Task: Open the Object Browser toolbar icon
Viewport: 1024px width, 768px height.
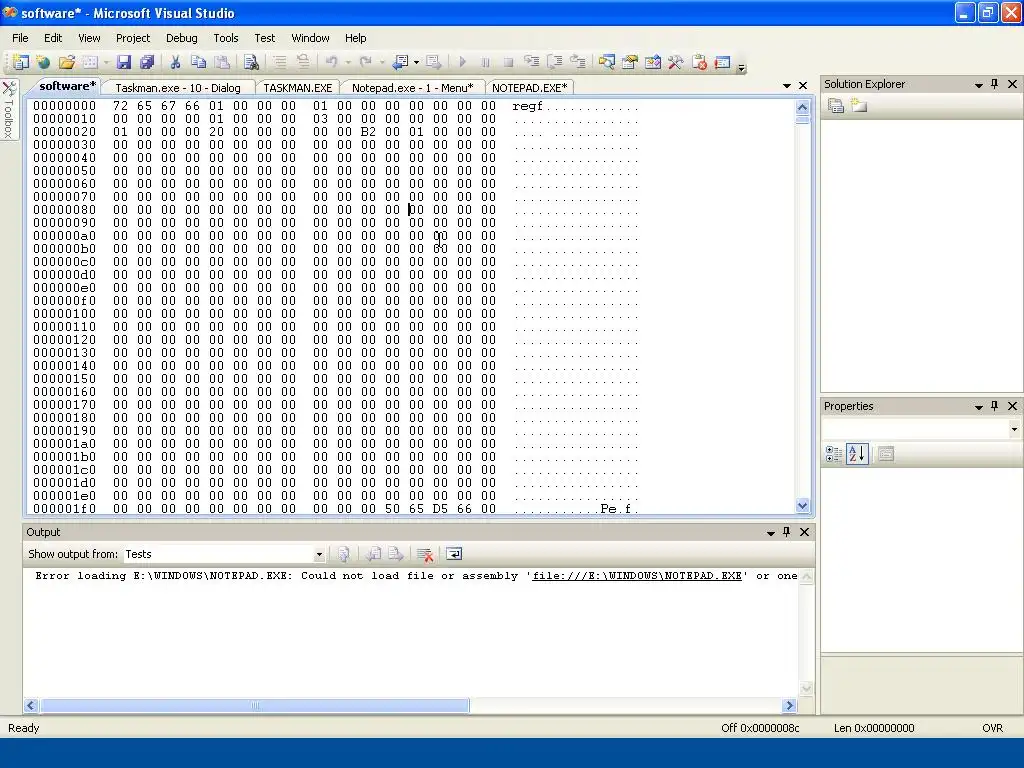Action: pyautogui.click(x=652, y=62)
